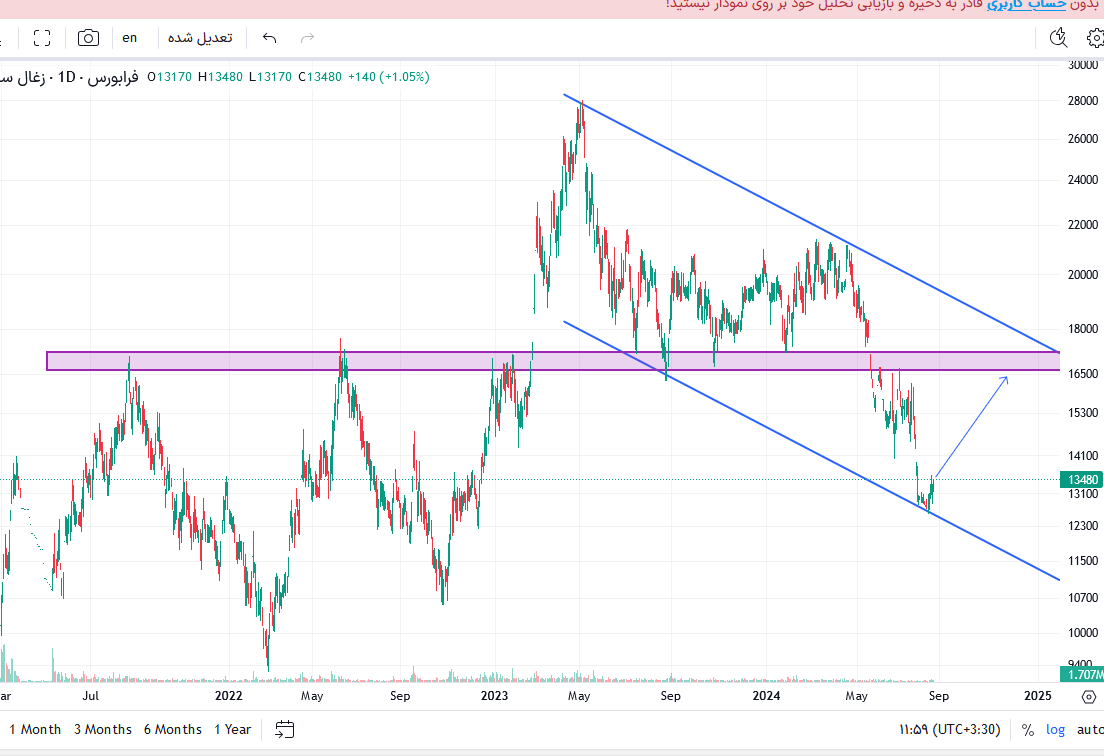The image size is (1104, 756).
Task: Click the greyed redo arrow
Action: pyautogui.click(x=307, y=38)
